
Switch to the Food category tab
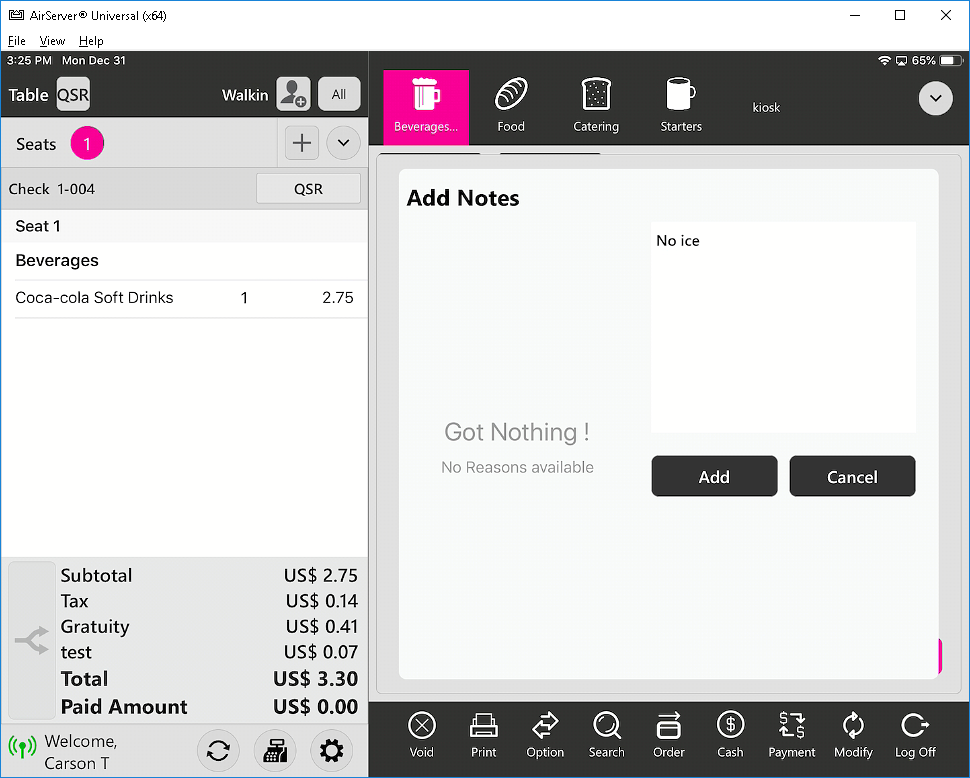[x=511, y=106]
